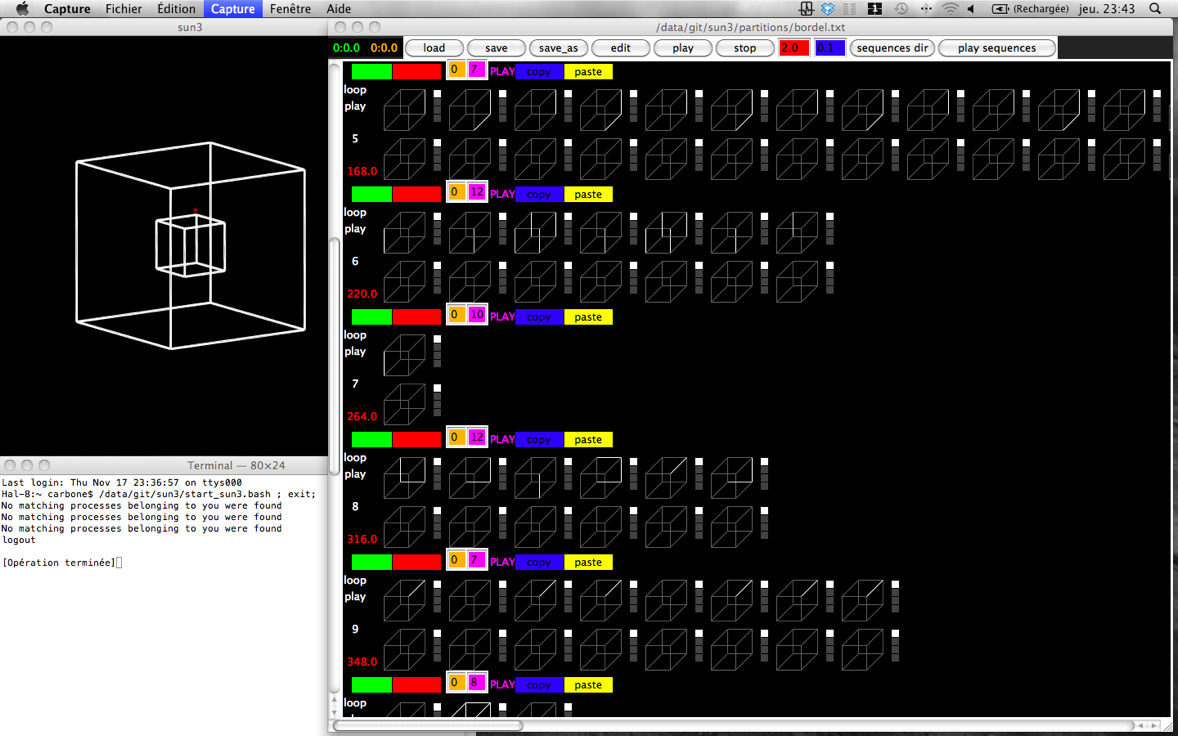This screenshot has width=1178, height=736.
Task: Click the partition window horizontal scrollbar thumb
Action: (430, 725)
